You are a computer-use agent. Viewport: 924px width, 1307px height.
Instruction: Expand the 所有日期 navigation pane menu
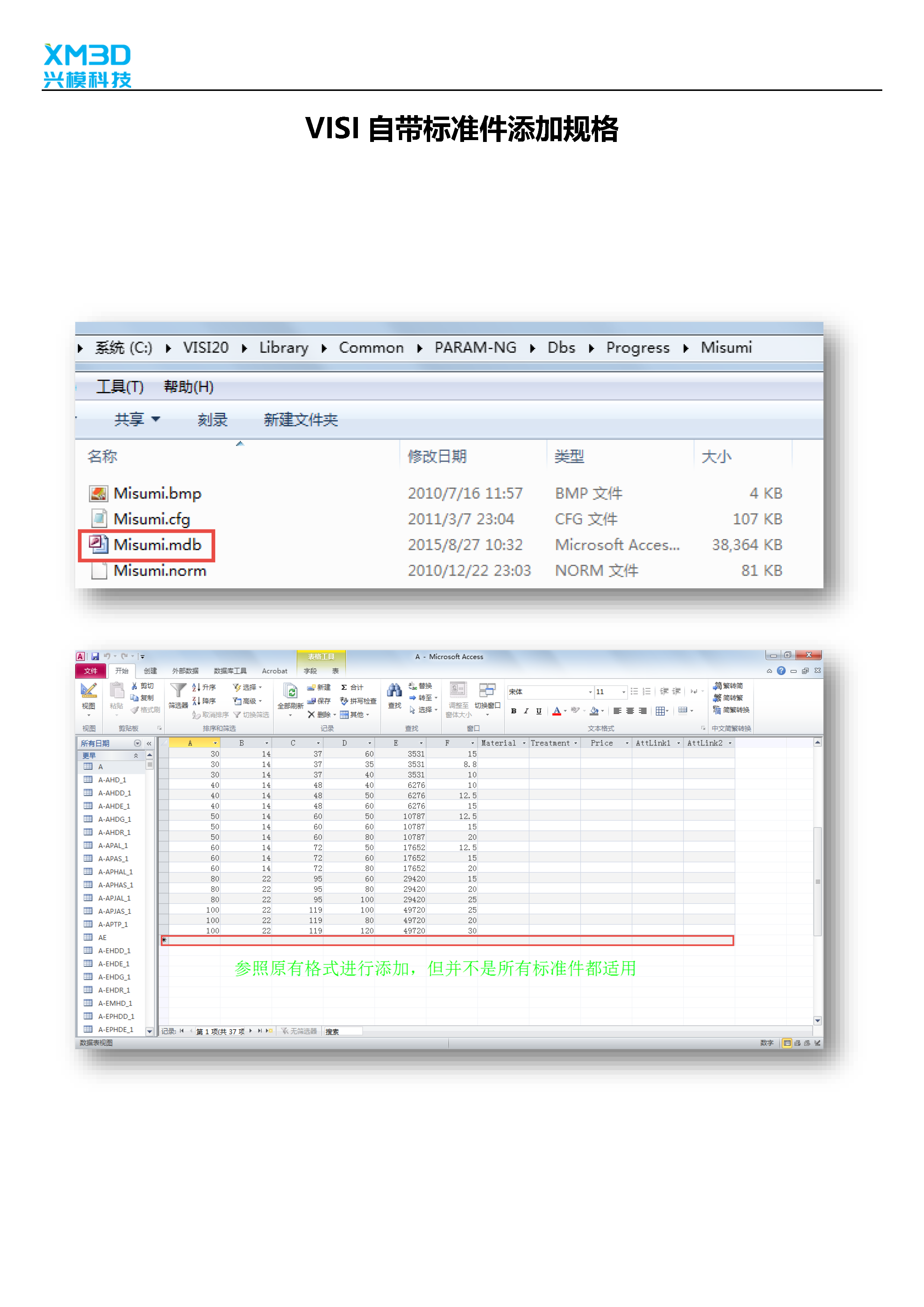pos(137,743)
